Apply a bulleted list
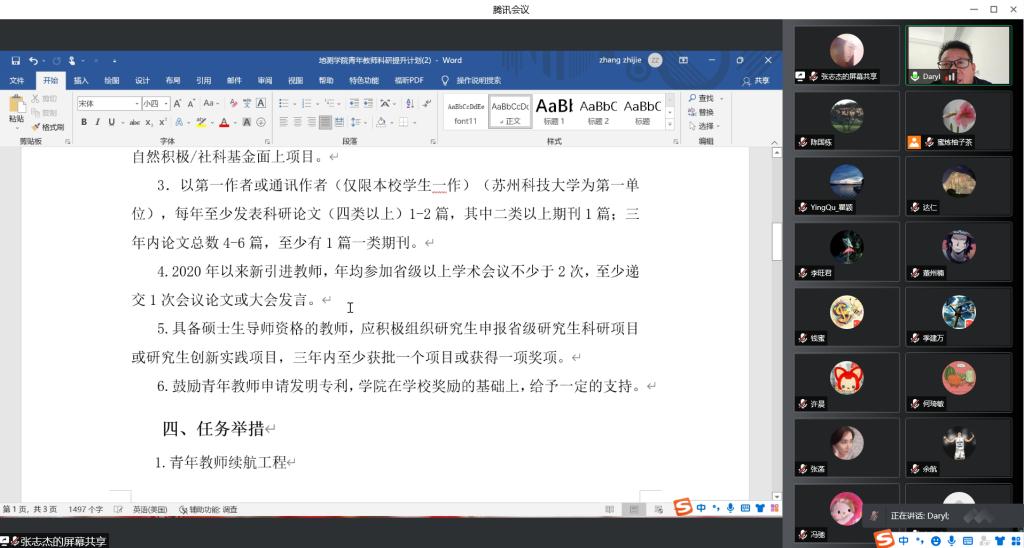The width and height of the screenshot is (1024, 548). [x=283, y=103]
